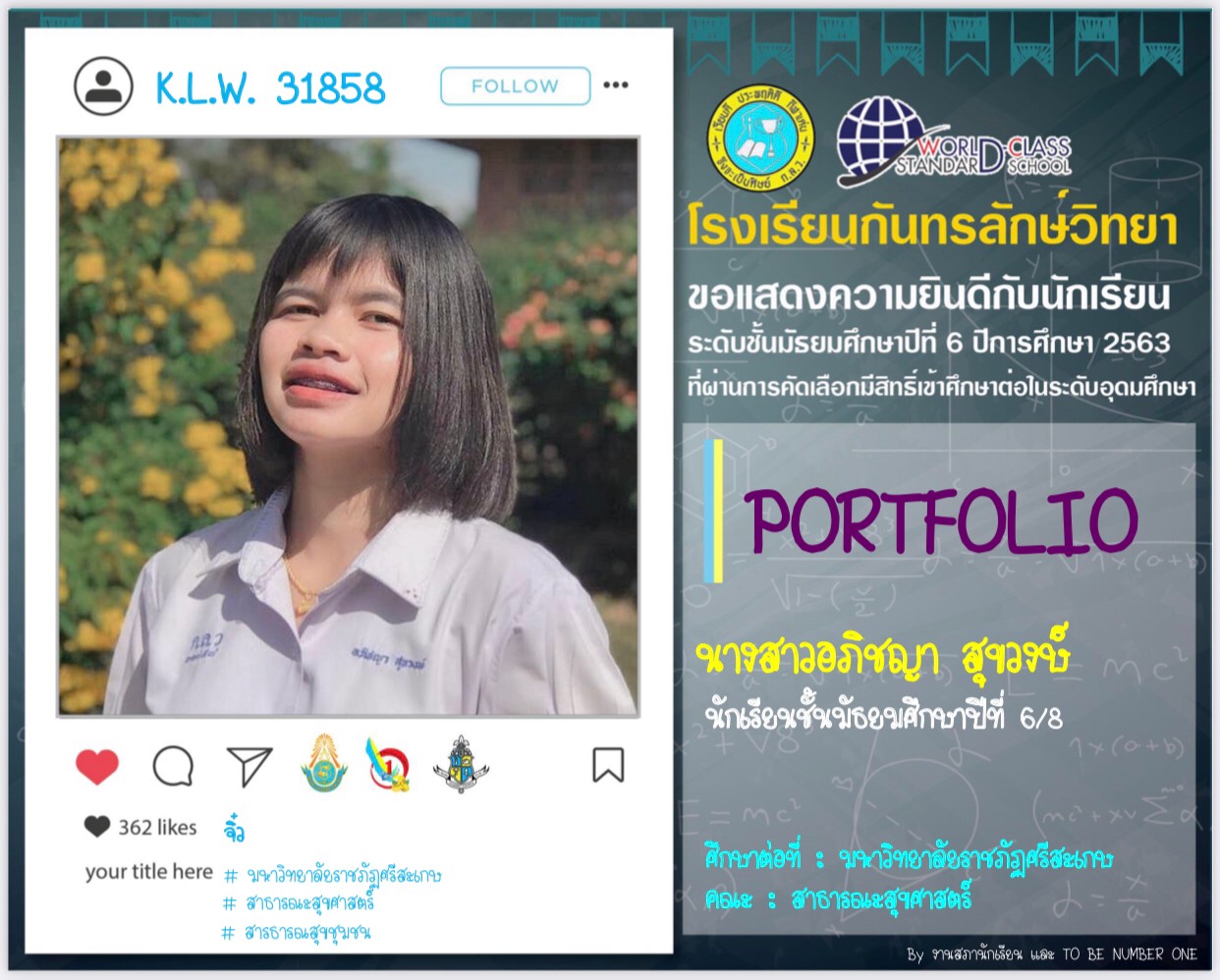Image resolution: width=1220 pixels, height=980 pixels.
Task: Click the round yellow school seal logo
Action: 763,137
